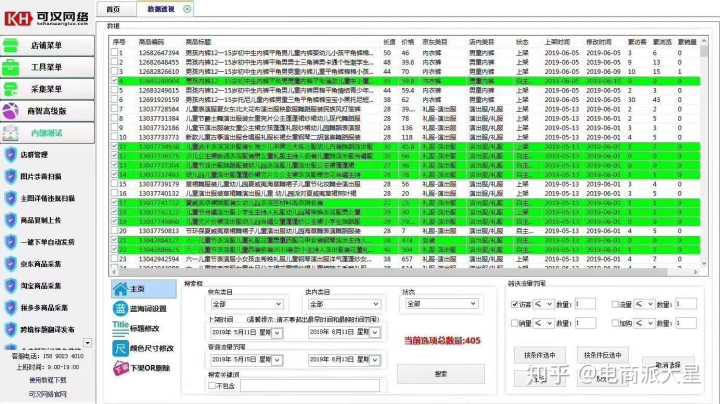Click the pink tag 下架OR删除 icon
Screen dimensions: 720x404
coord(120,368)
